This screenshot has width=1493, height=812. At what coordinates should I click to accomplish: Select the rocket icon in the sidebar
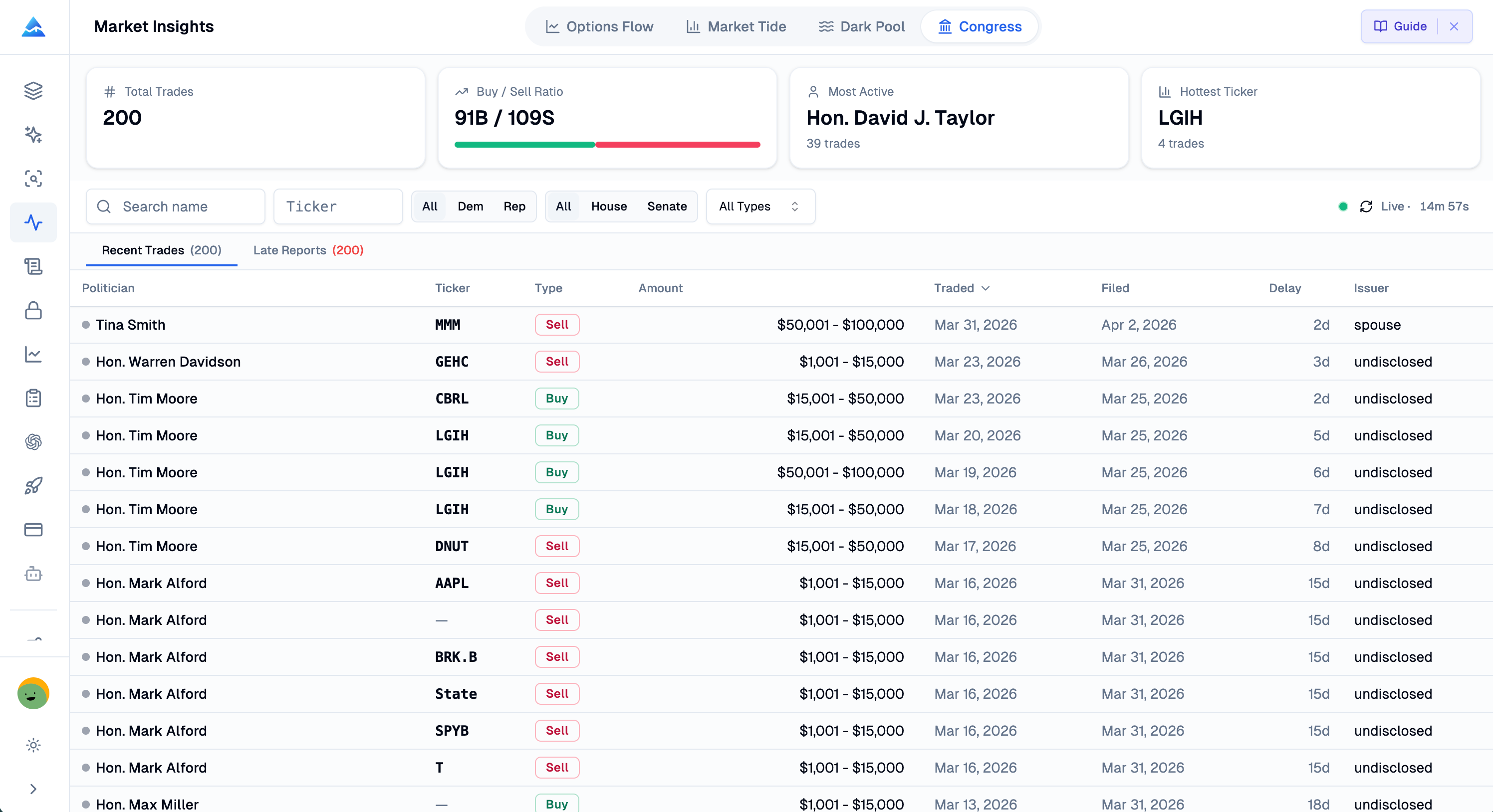coord(33,486)
